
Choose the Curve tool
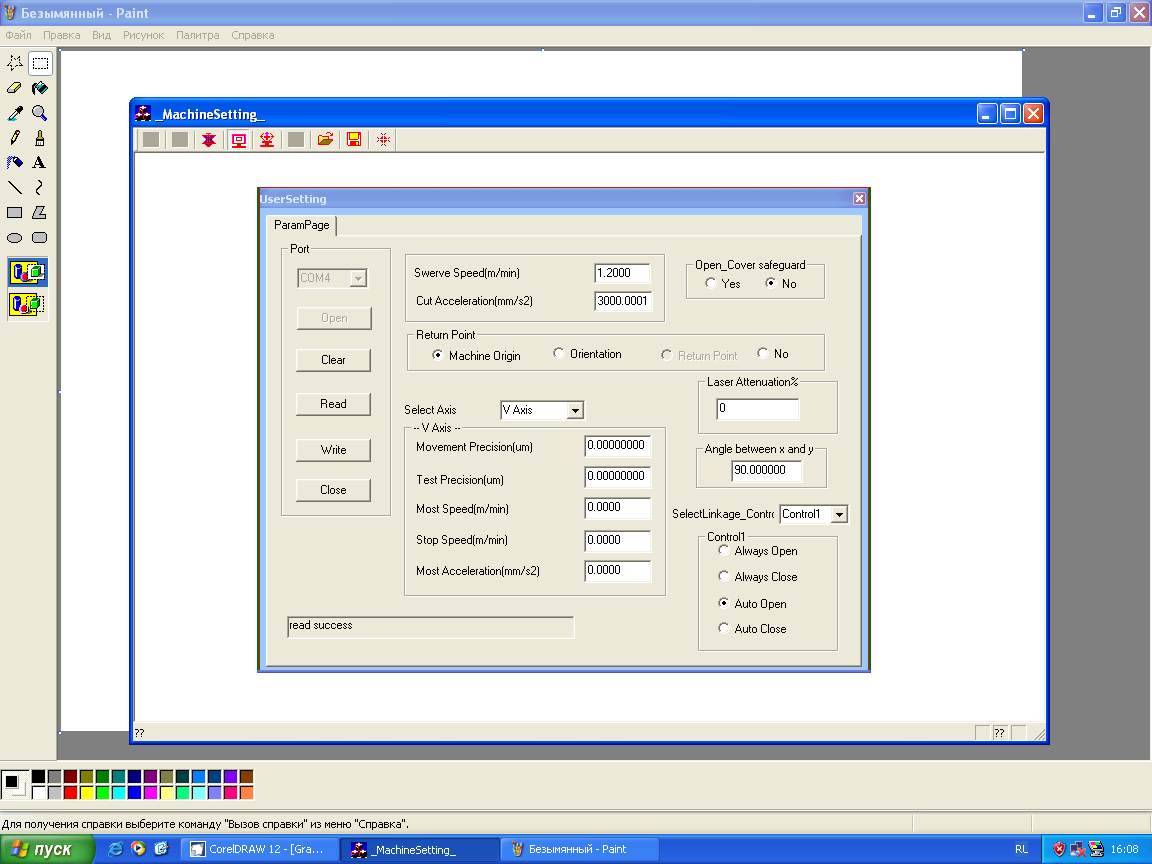pyautogui.click(x=39, y=187)
